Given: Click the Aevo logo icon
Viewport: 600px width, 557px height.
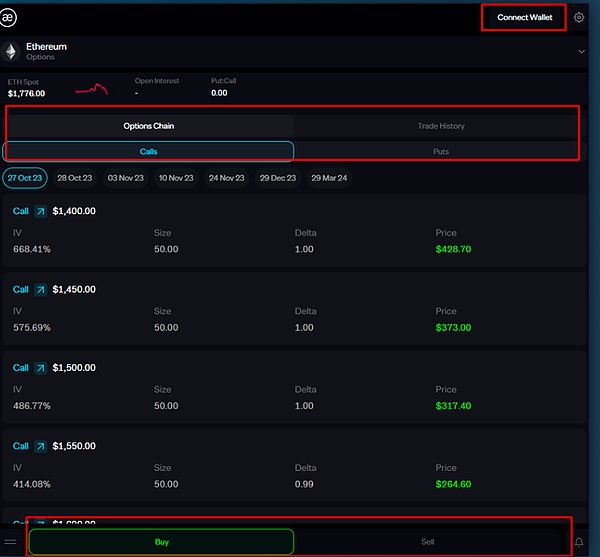Looking at the screenshot, I should (x=13, y=17).
